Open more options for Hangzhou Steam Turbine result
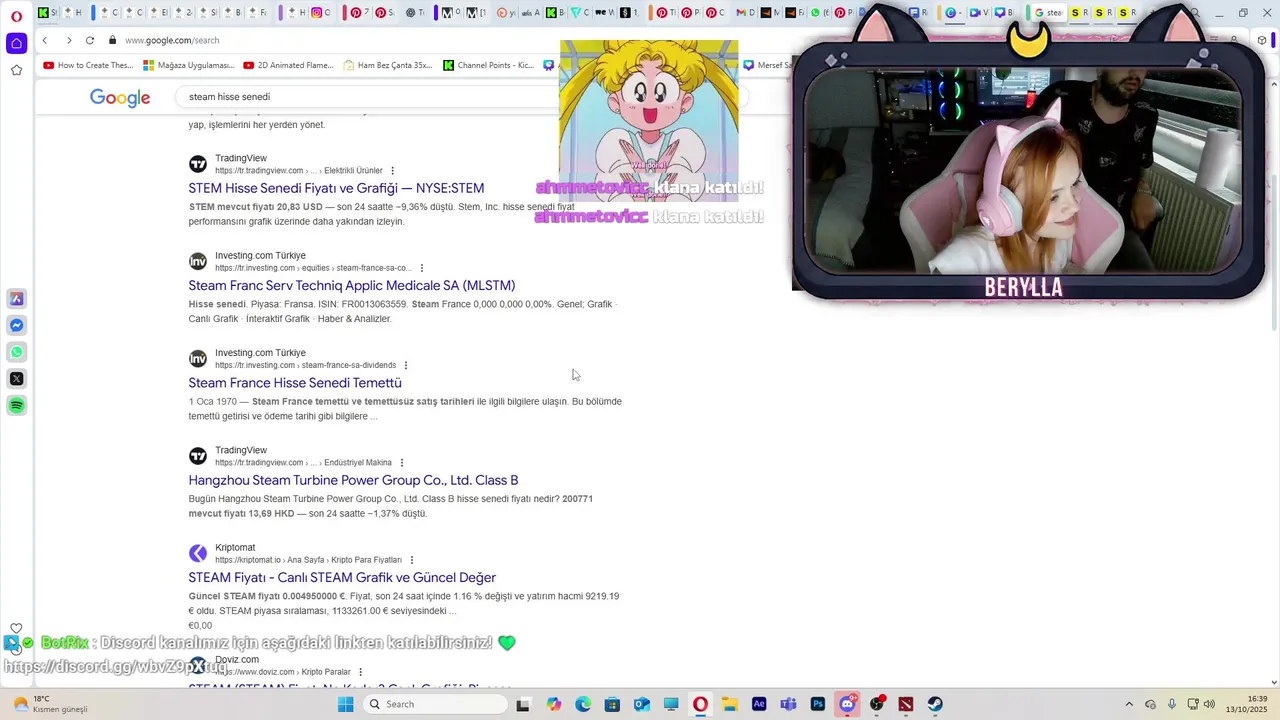 [402, 463]
